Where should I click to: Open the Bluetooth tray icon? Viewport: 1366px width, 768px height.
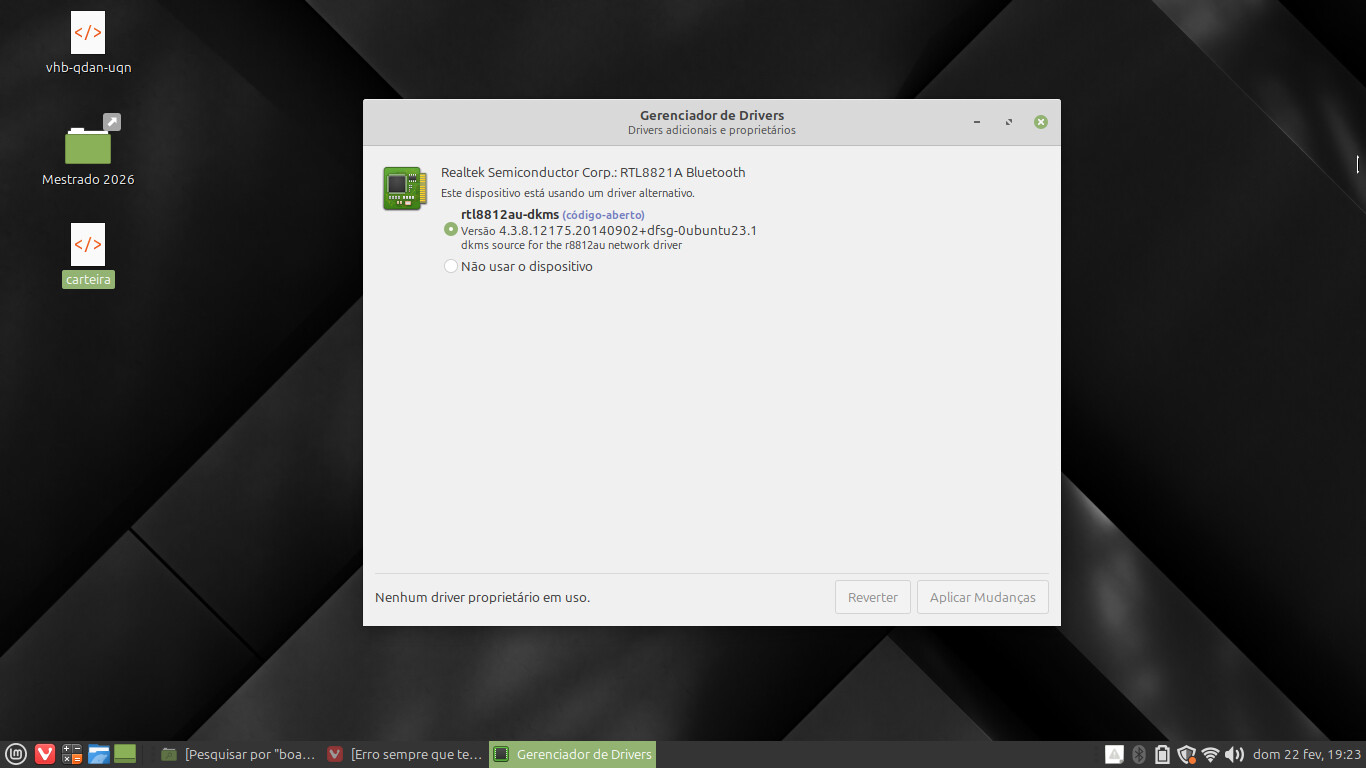(x=1138, y=754)
